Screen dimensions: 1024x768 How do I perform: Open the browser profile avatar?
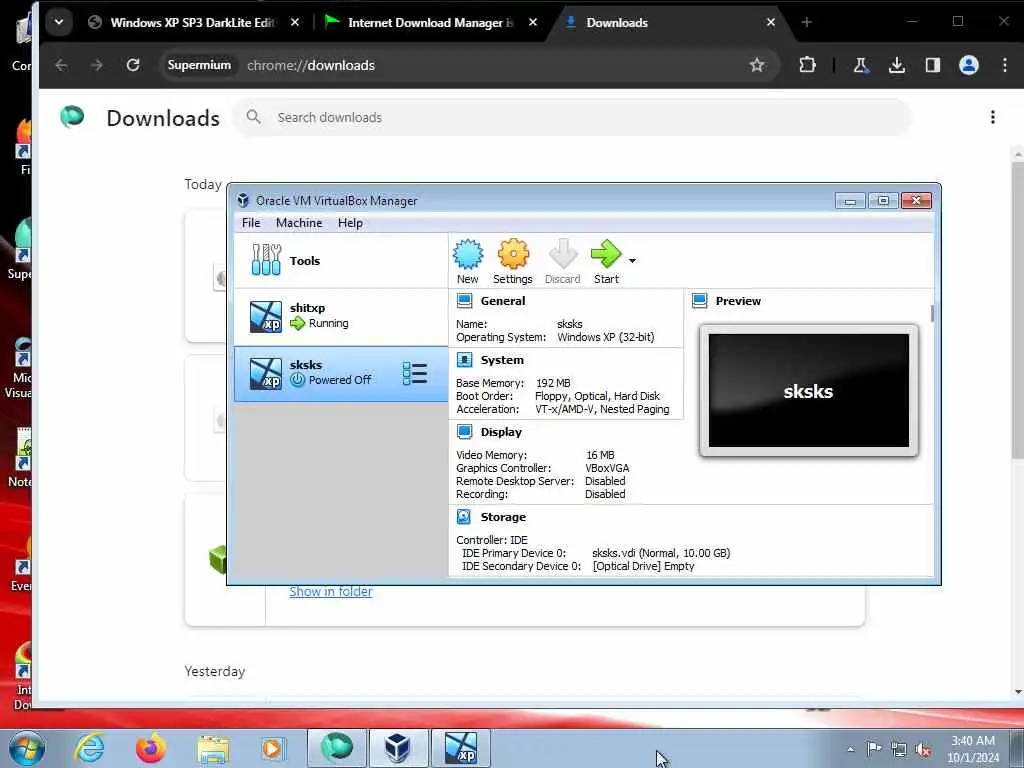click(x=968, y=65)
